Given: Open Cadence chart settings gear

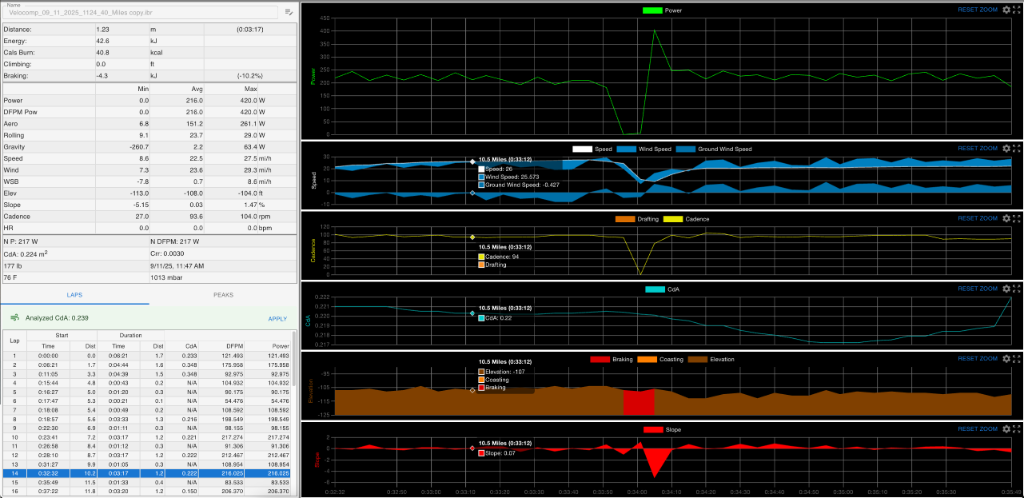Looking at the screenshot, I should coord(1006,218).
